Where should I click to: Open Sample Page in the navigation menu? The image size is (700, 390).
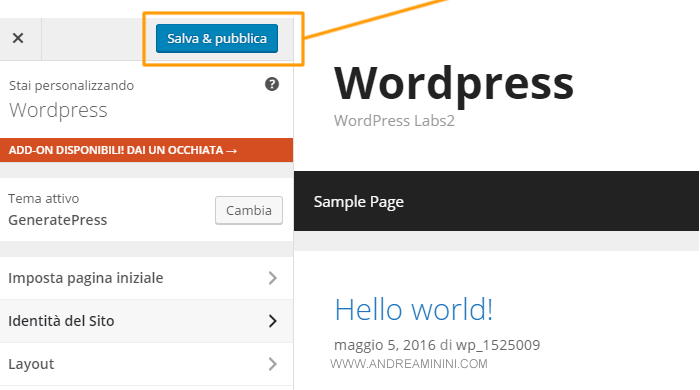click(358, 202)
